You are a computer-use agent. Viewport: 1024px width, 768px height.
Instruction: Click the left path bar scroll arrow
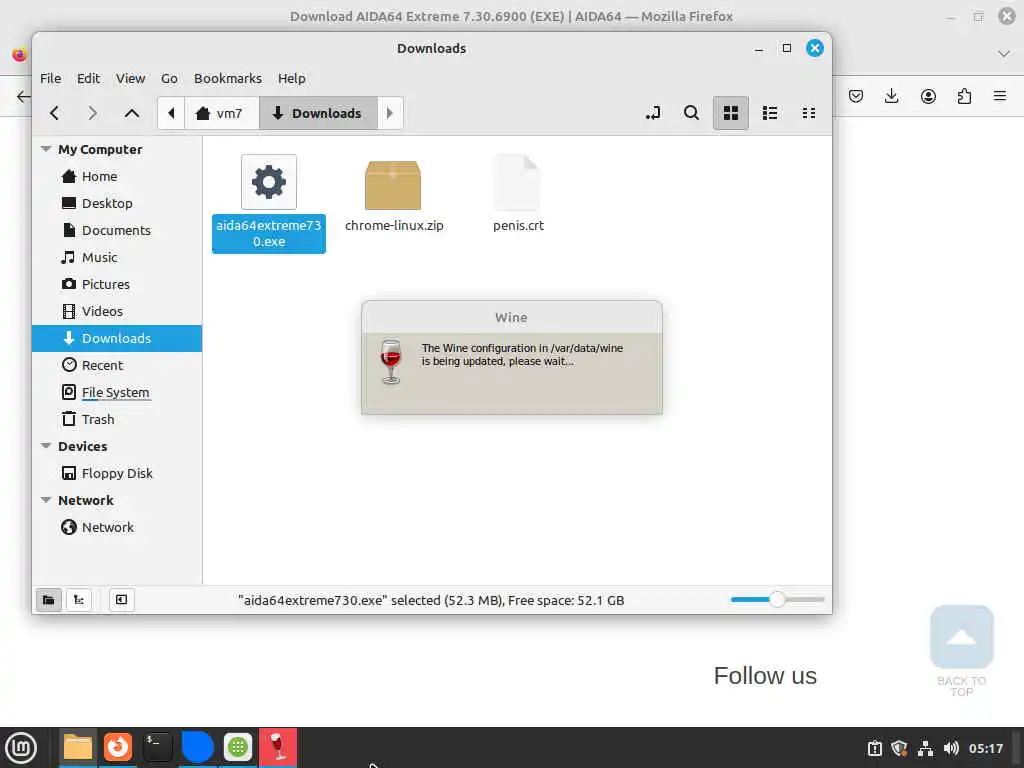coord(171,113)
